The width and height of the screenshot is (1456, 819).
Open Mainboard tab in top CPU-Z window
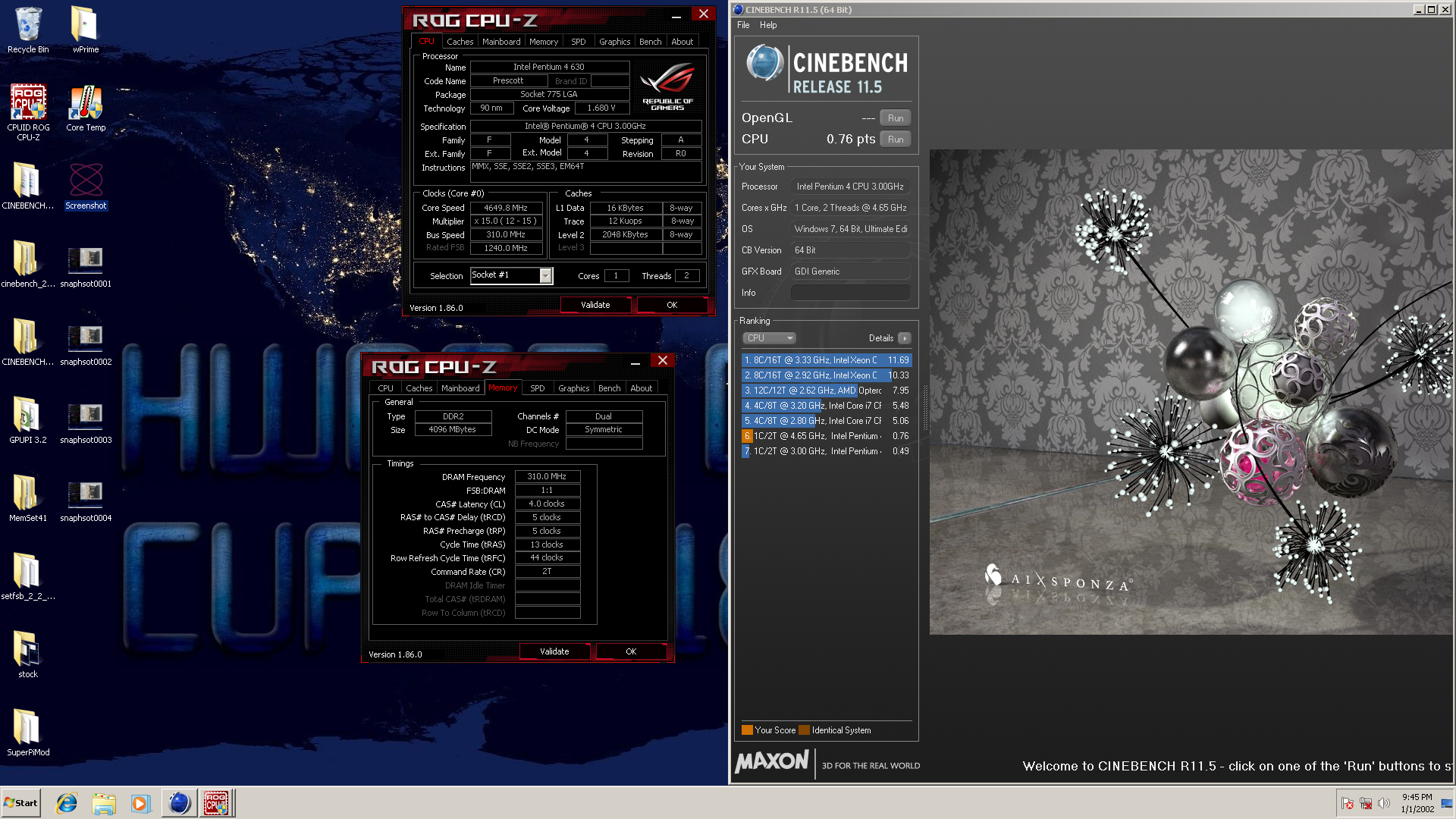tap(501, 42)
